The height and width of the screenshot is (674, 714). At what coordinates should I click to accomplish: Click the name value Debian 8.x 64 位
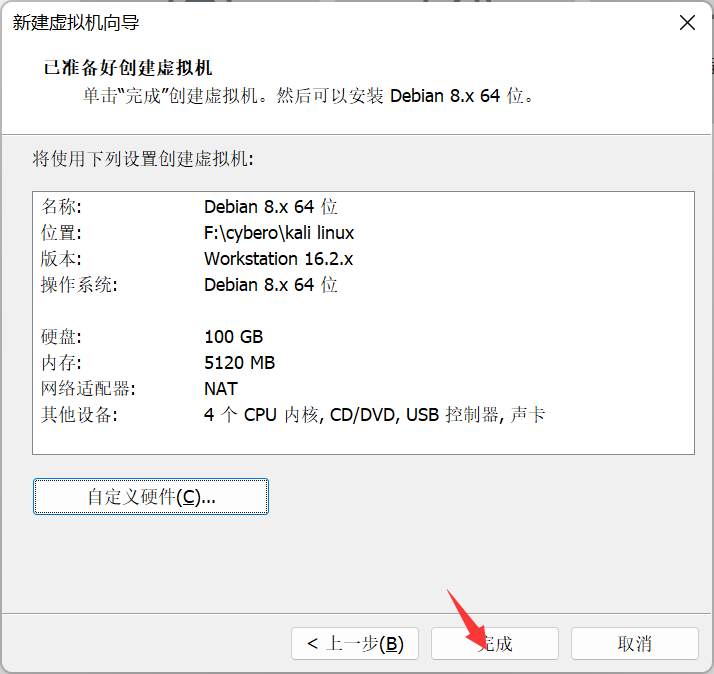point(270,207)
